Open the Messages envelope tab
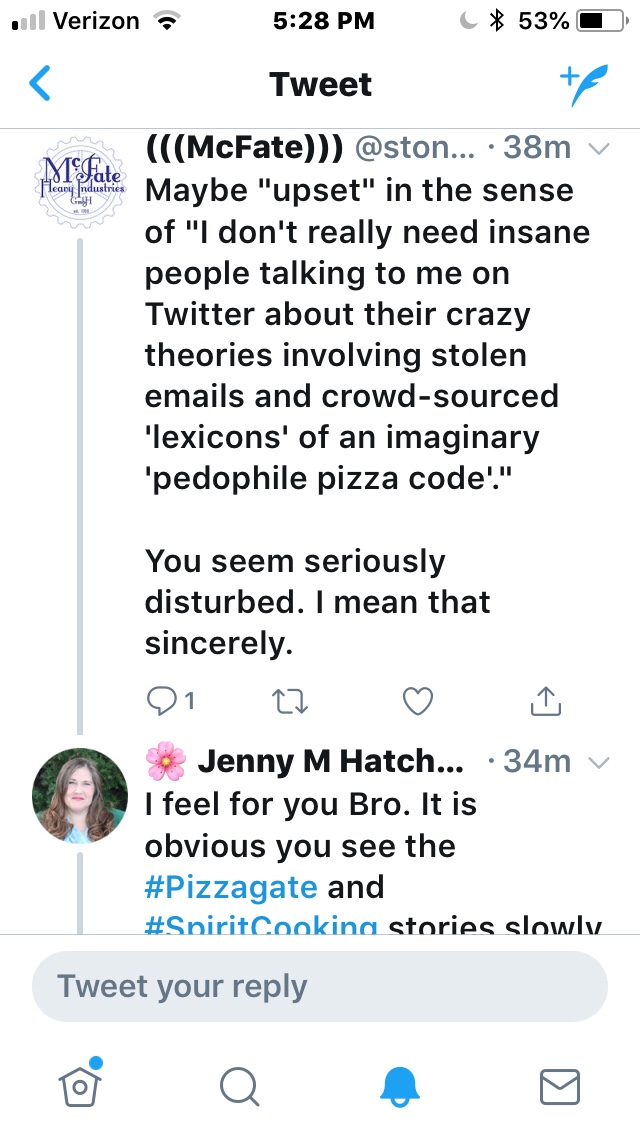This screenshot has height=1136, width=640. (x=560, y=1085)
